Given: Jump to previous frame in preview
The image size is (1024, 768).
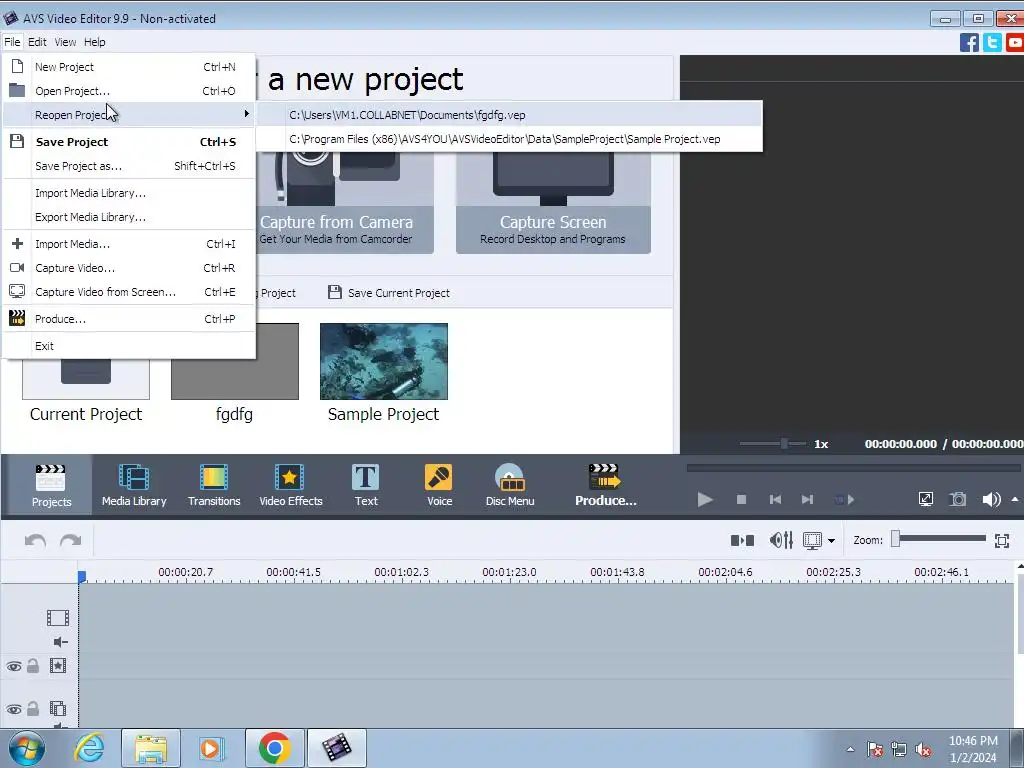Looking at the screenshot, I should click(x=775, y=500).
